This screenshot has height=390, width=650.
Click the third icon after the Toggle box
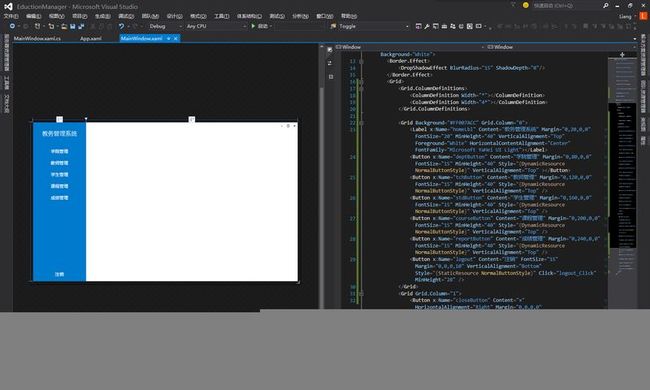(436, 26)
